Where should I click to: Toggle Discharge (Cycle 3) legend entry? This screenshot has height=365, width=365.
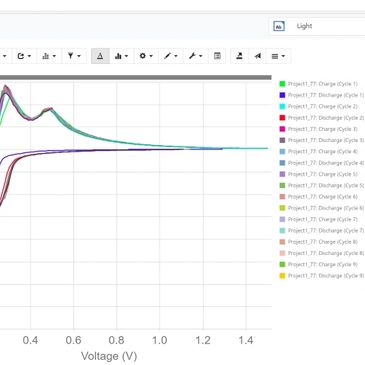tap(321, 140)
